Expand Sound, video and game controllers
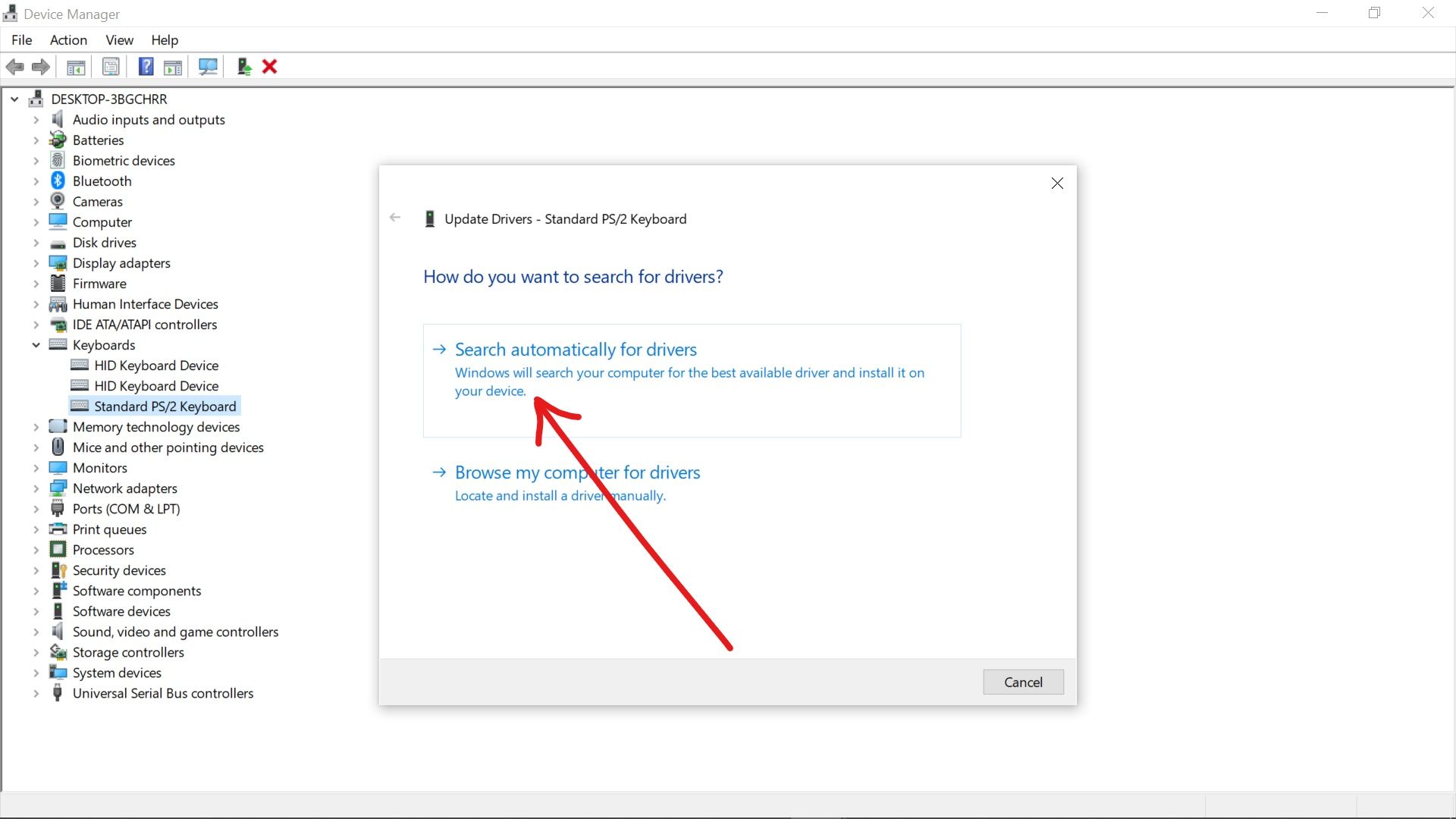The width and height of the screenshot is (1456, 819). tap(36, 632)
